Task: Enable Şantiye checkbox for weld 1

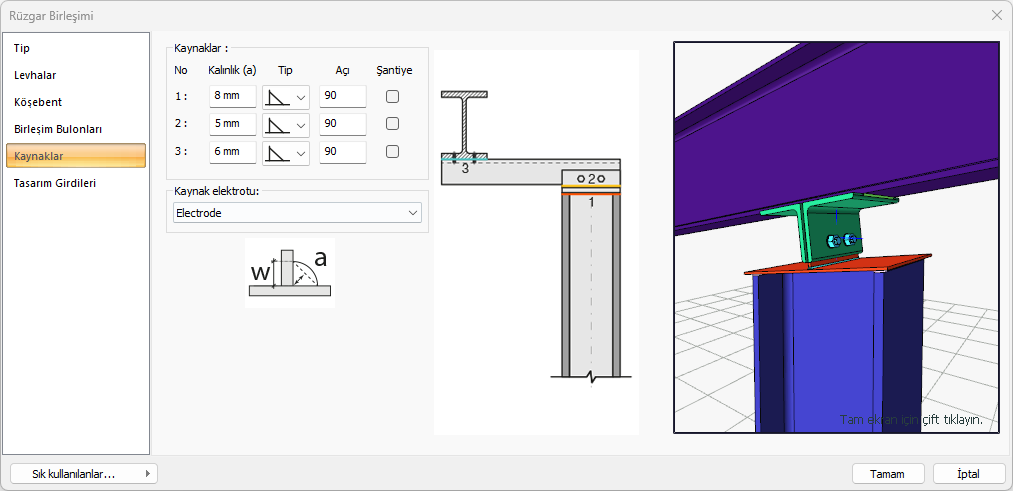Action: coord(393,97)
